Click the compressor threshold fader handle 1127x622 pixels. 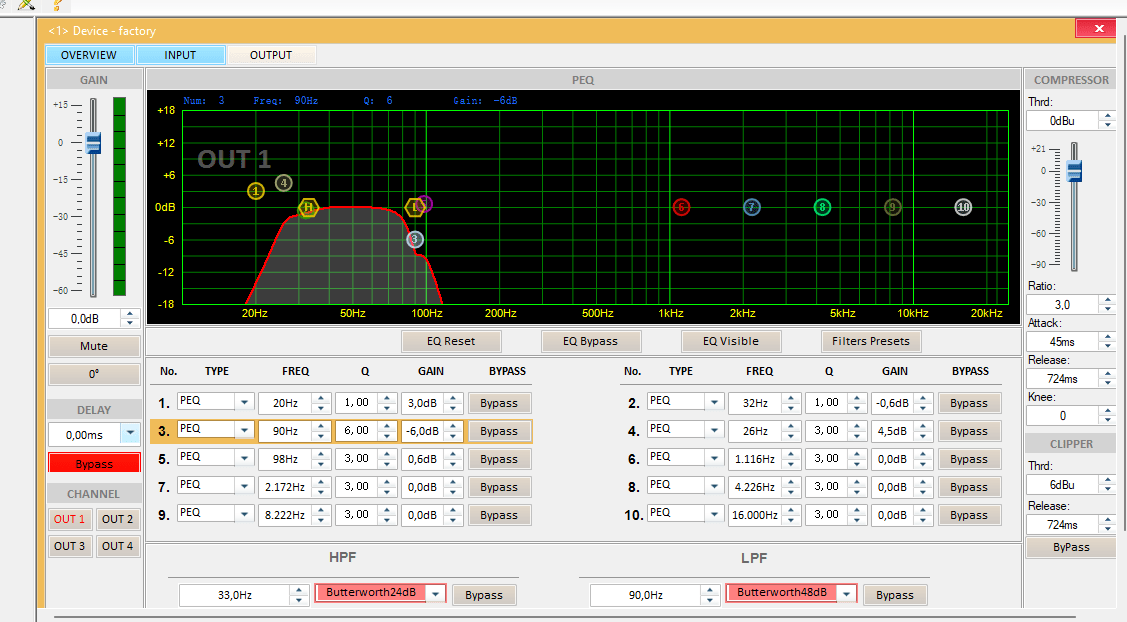pyautogui.click(x=1074, y=171)
